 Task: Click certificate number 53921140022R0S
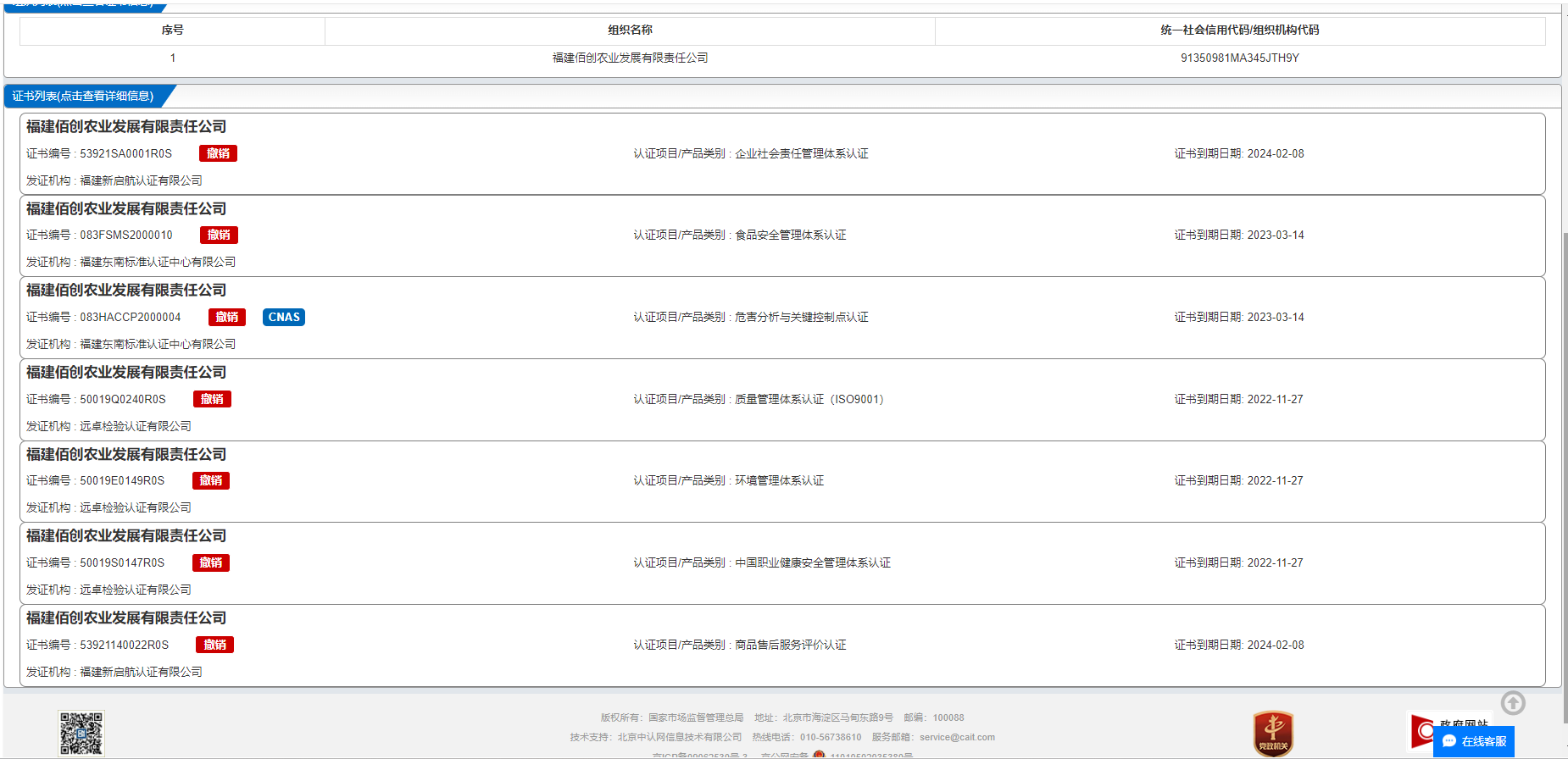pos(125,645)
